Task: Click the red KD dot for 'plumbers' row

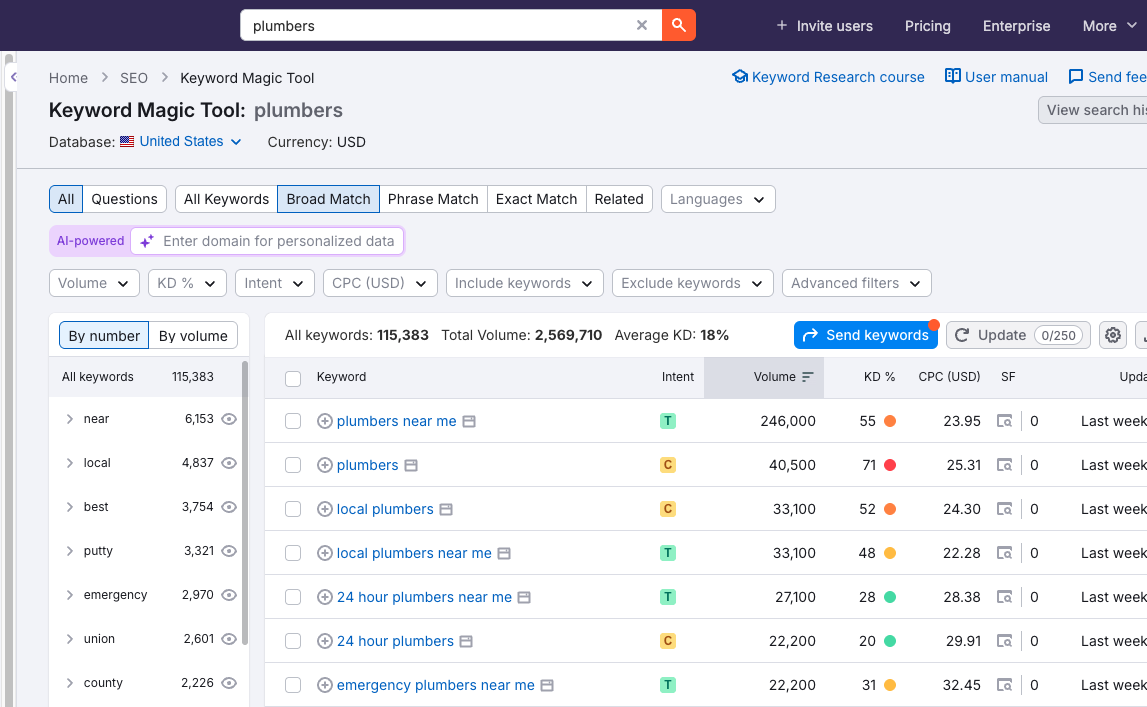Action: 890,465
